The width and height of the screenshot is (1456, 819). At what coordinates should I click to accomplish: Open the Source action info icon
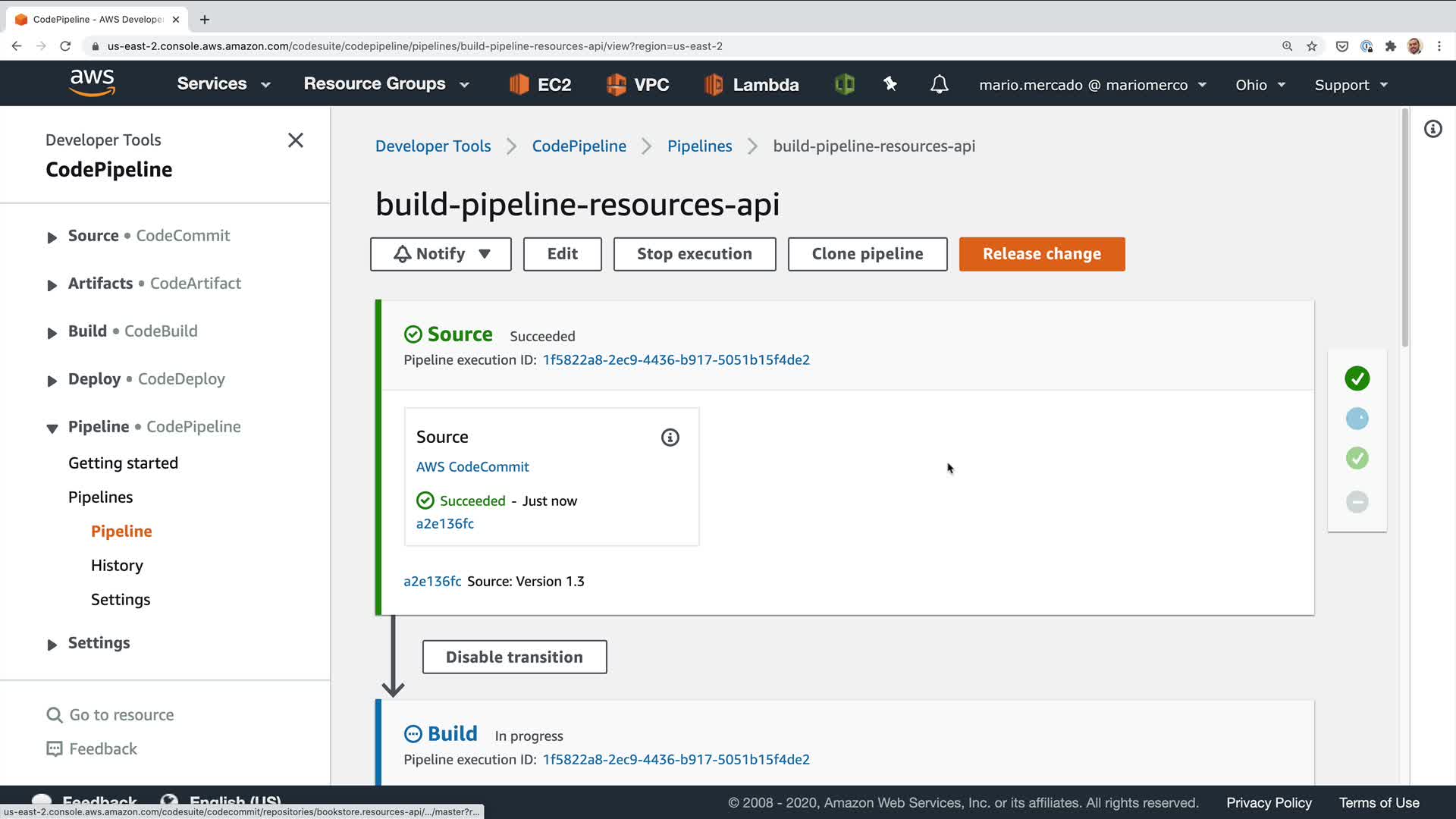(670, 438)
